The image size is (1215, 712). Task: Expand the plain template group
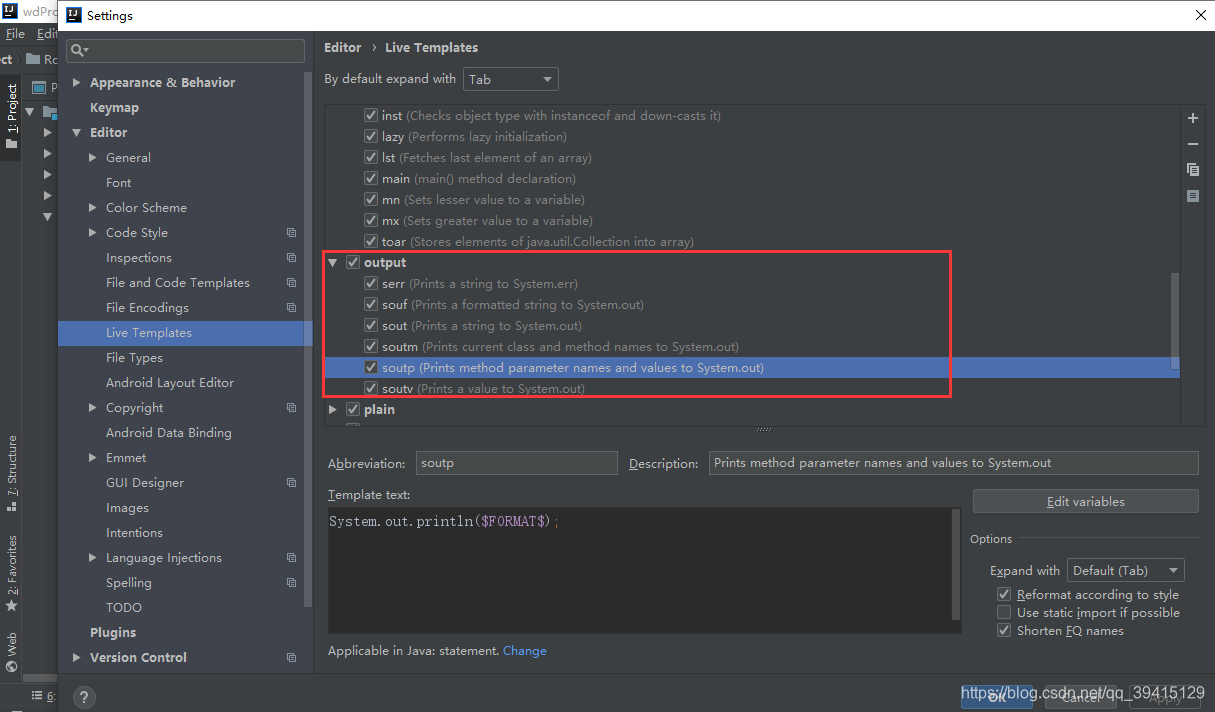pyautogui.click(x=333, y=409)
